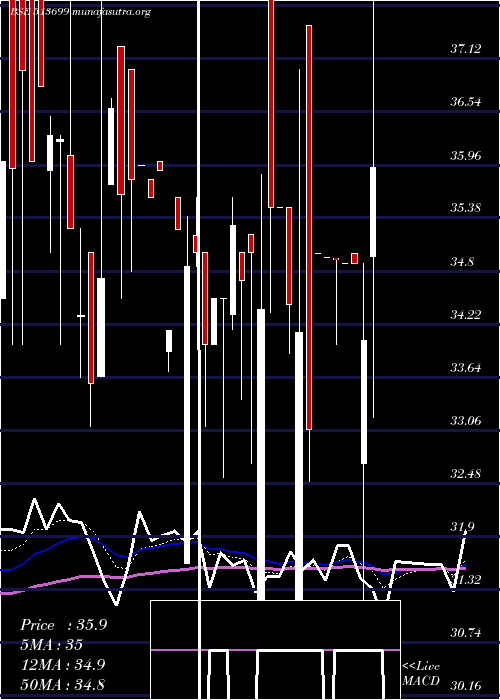Select the 36.54 price axis label
The height and width of the screenshot is (700, 500).
coord(466,102)
